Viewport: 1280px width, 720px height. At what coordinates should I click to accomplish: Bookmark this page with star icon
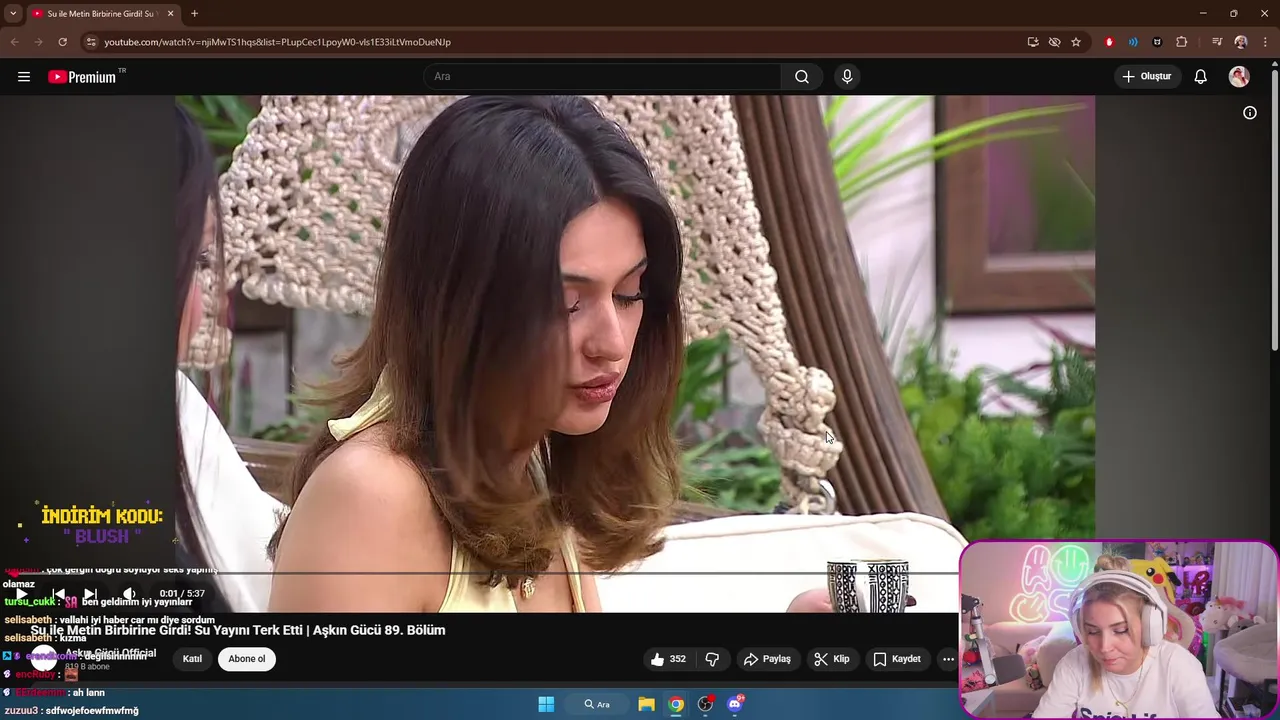click(1076, 42)
